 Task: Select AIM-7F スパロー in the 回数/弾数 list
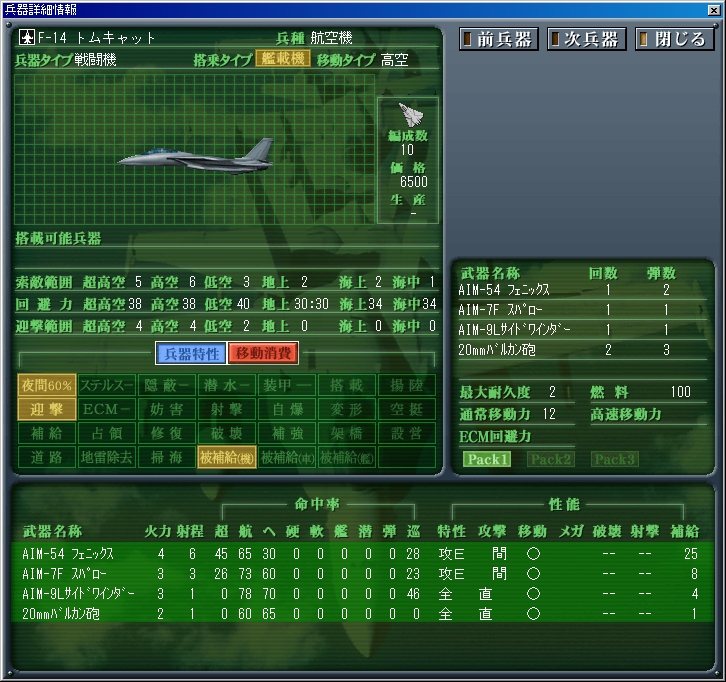click(582, 310)
